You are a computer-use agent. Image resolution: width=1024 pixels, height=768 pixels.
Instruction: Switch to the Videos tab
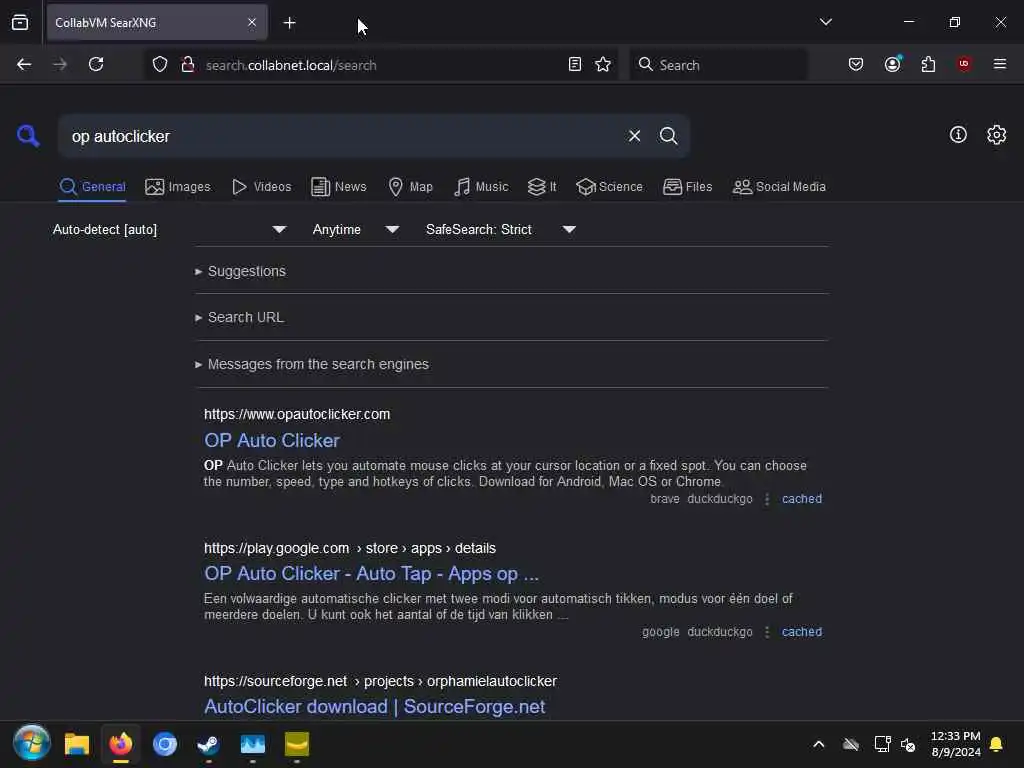click(261, 187)
